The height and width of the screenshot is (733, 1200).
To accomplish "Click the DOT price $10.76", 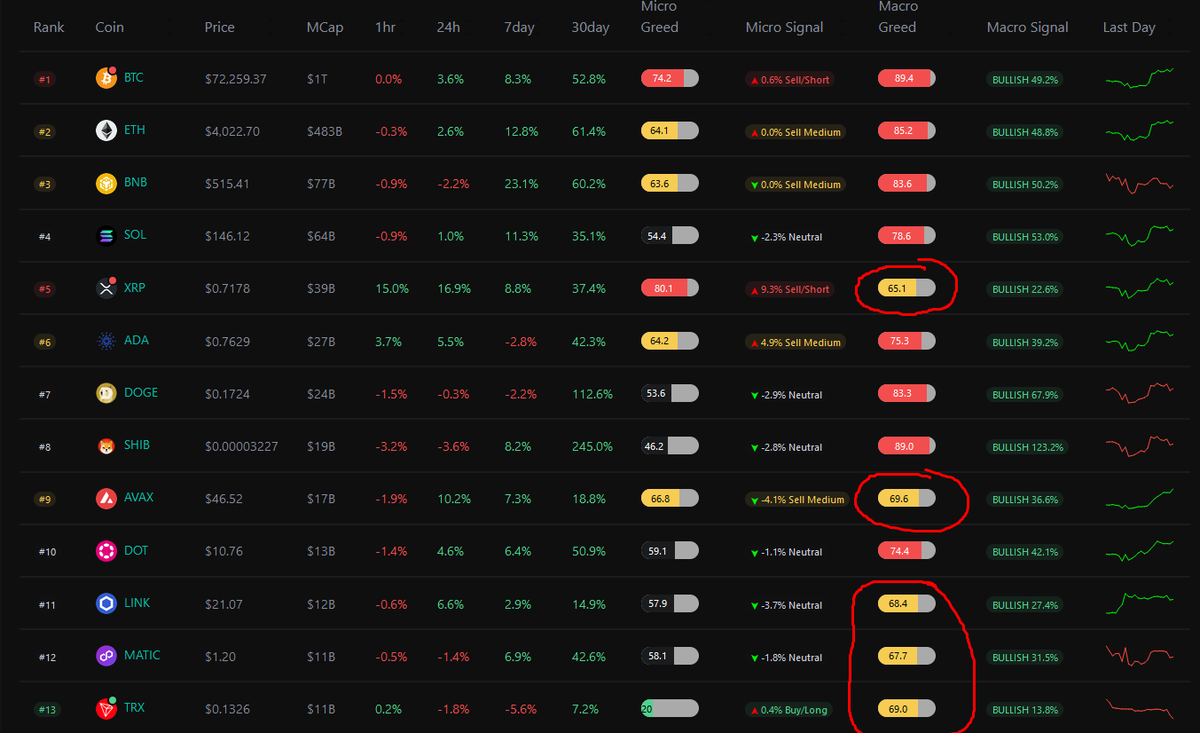I will pyautogui.click(x=224, y=551).
